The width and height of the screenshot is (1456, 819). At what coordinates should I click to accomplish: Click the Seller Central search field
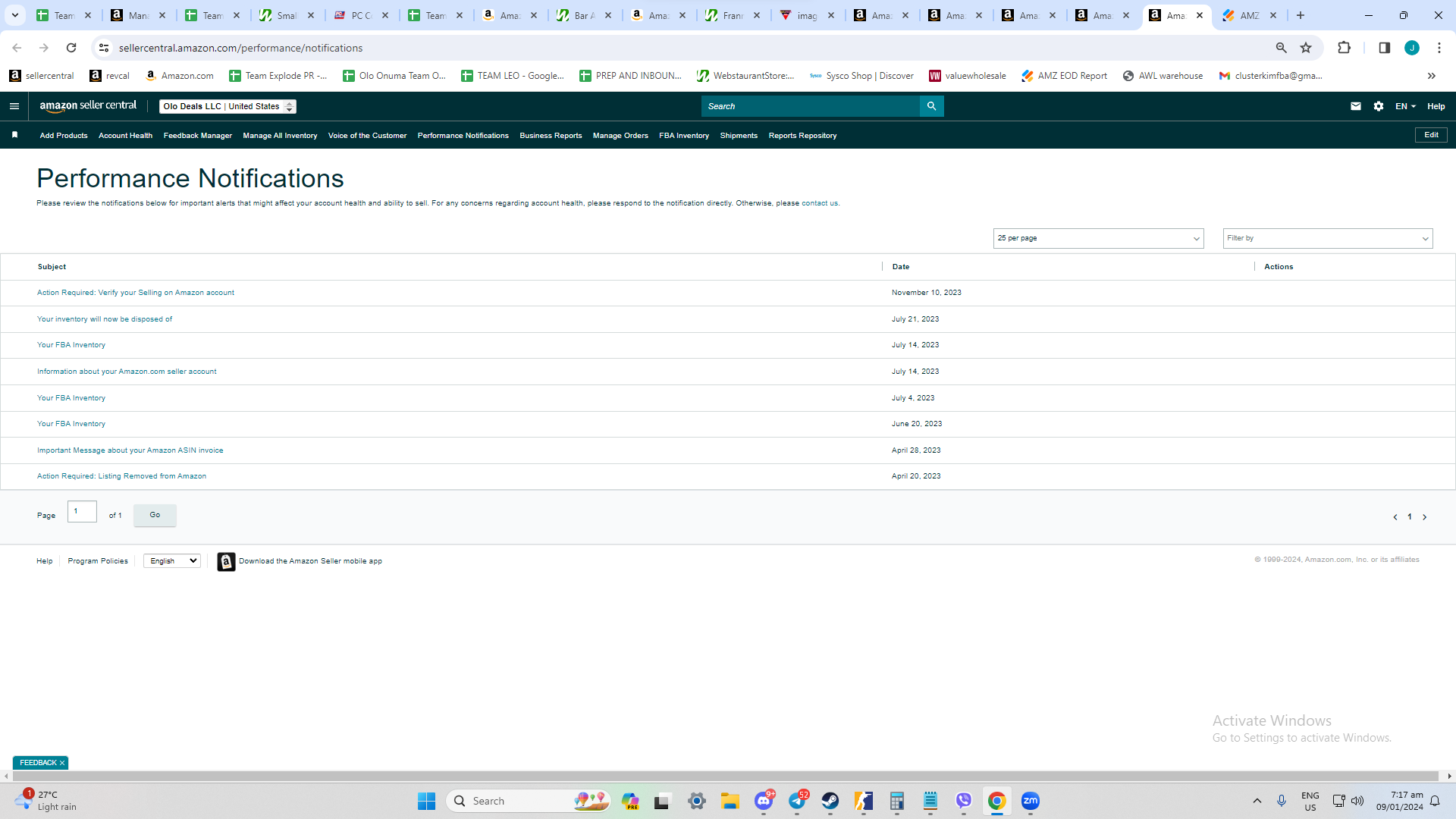[810, 106]
